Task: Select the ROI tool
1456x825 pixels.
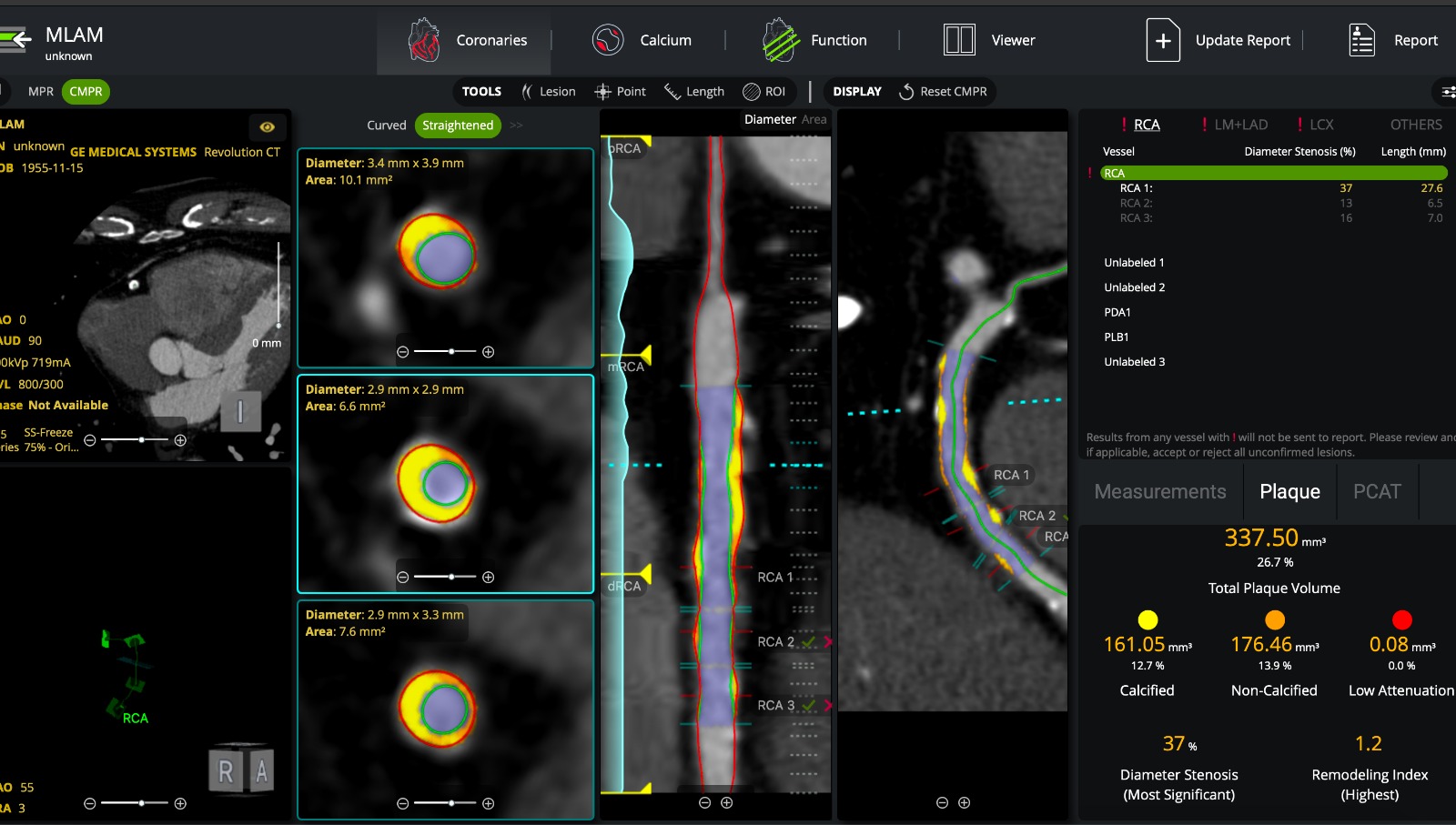Action: pyautogui.click(x=763, y=92)
